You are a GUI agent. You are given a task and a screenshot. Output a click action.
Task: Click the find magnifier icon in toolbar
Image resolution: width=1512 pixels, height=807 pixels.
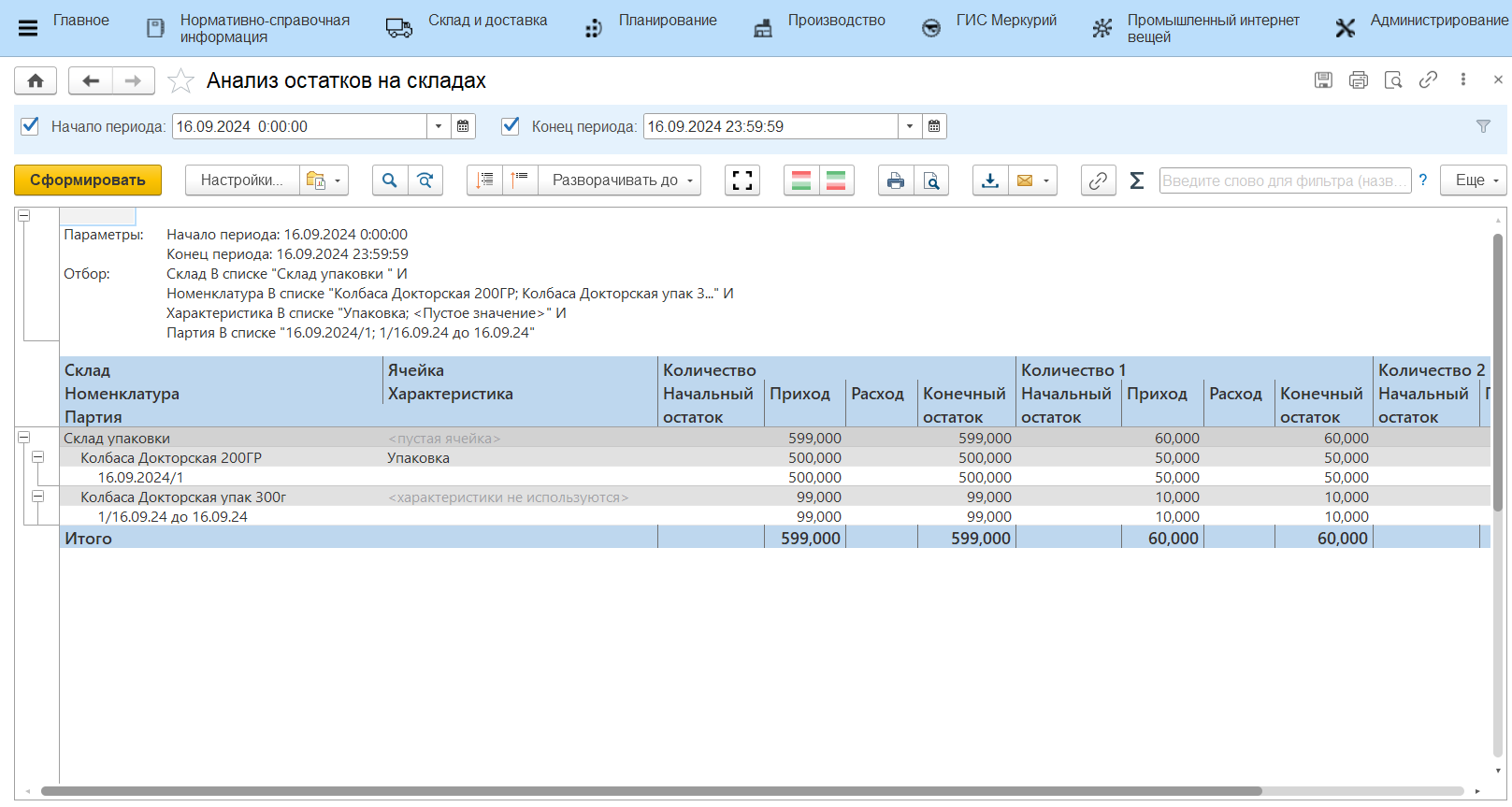(x=390, y=180)
